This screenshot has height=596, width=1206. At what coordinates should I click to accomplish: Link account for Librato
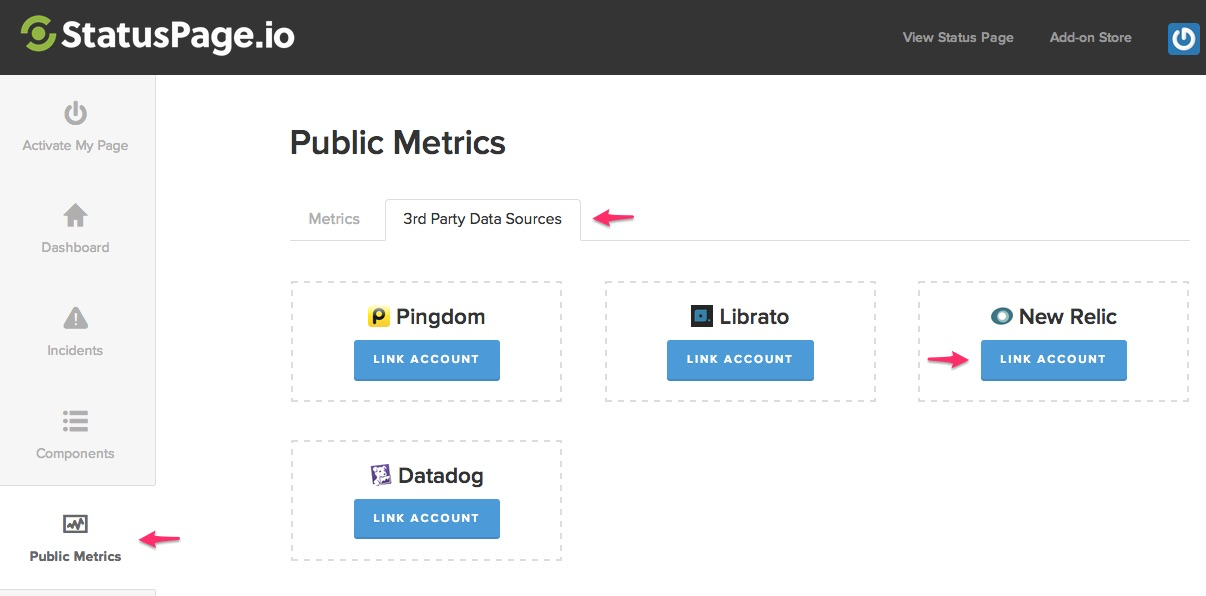[x=740, y=360]
